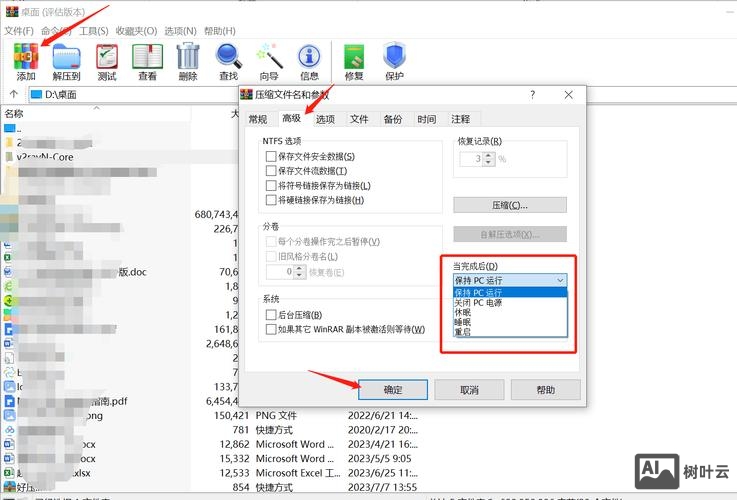Enable 保存文件流数据(T) checkbox
The width and height of the screenshot is (737, 500).
click(x=271, y=170)
